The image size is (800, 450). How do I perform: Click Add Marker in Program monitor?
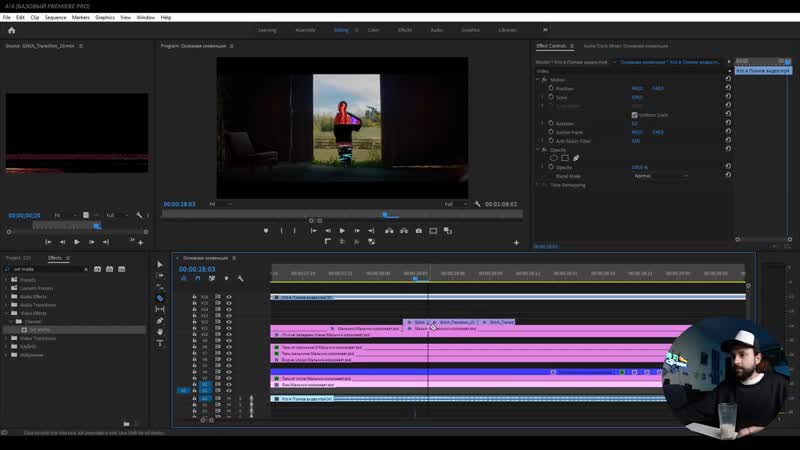(266, 231)
